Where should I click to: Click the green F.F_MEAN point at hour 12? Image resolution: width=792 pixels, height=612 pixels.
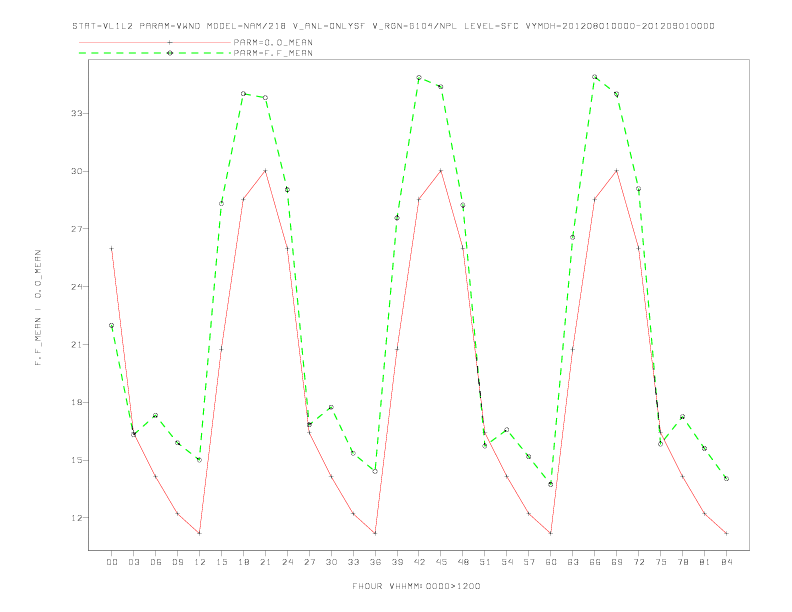pyautogui.click(x=200, y=460)
